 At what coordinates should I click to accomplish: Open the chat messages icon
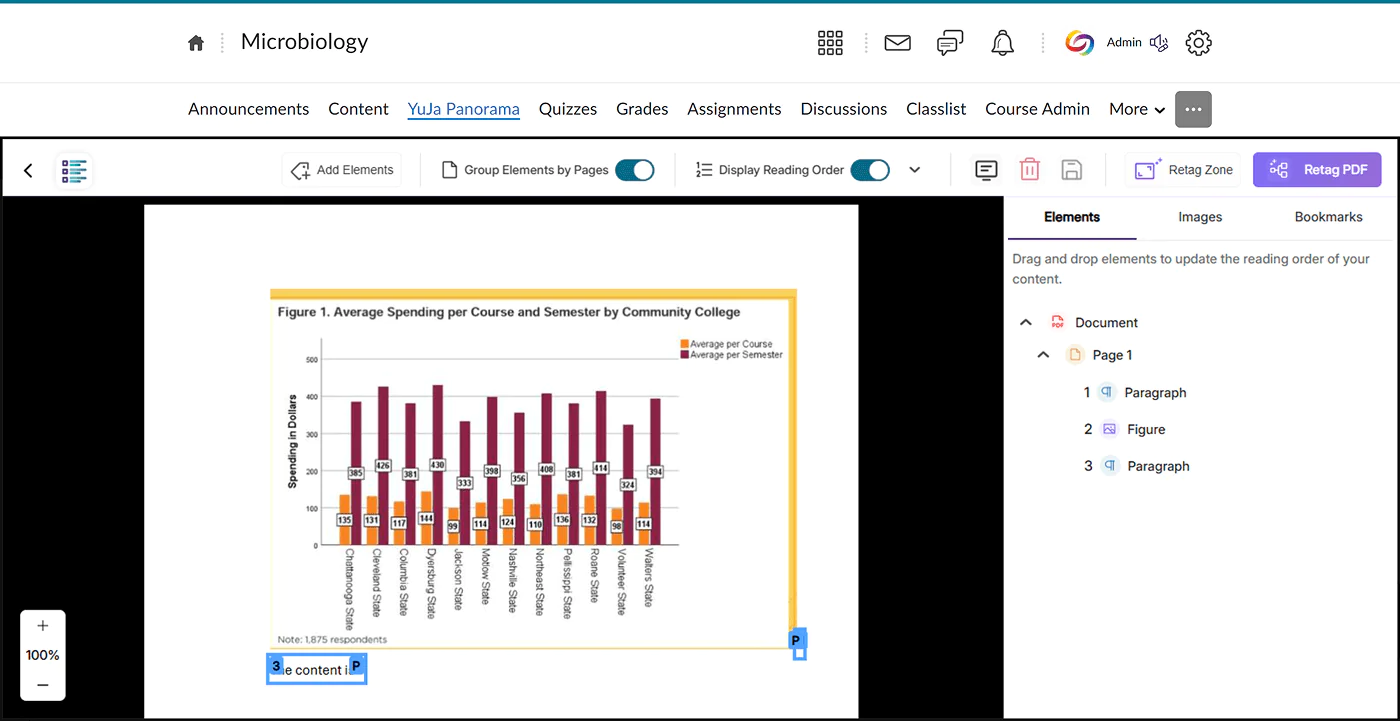pyautogui.click(x=950, y=43)
